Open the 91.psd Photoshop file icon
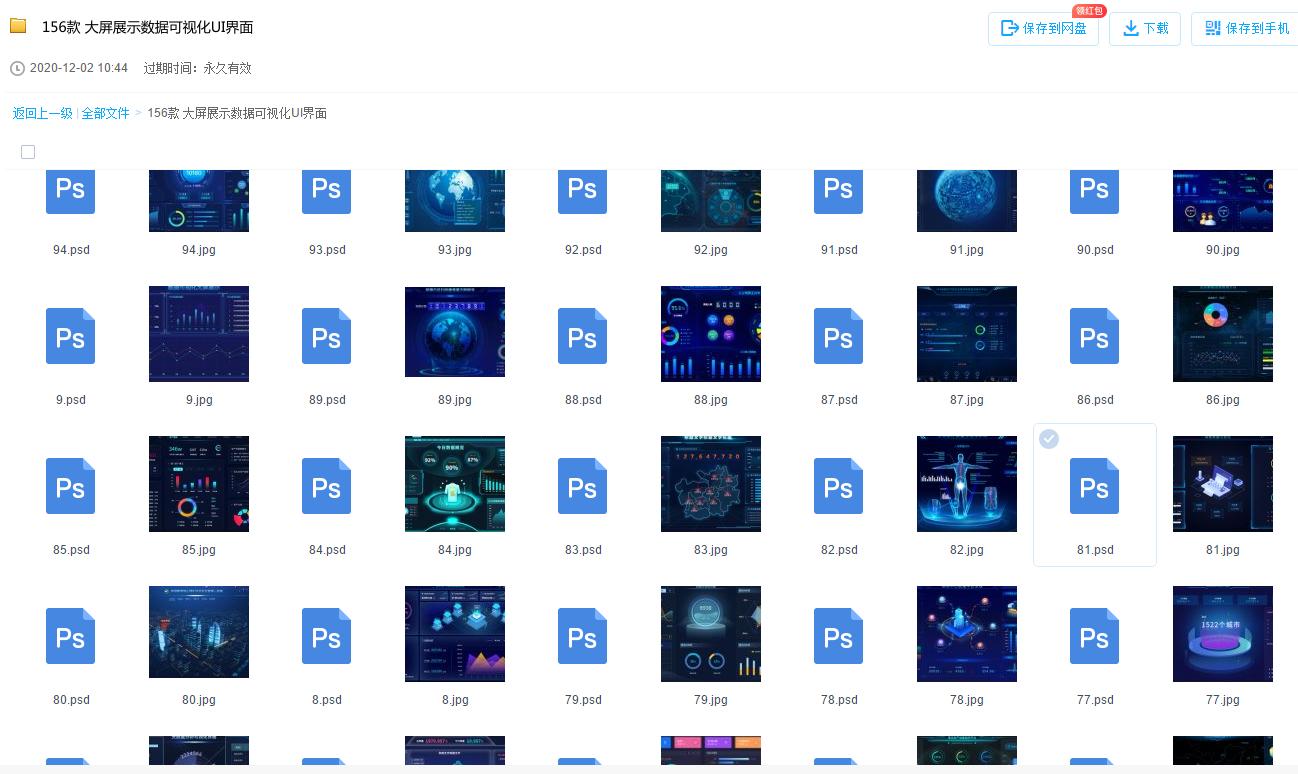Screen dimensions: 1298x774 (839, 191)
